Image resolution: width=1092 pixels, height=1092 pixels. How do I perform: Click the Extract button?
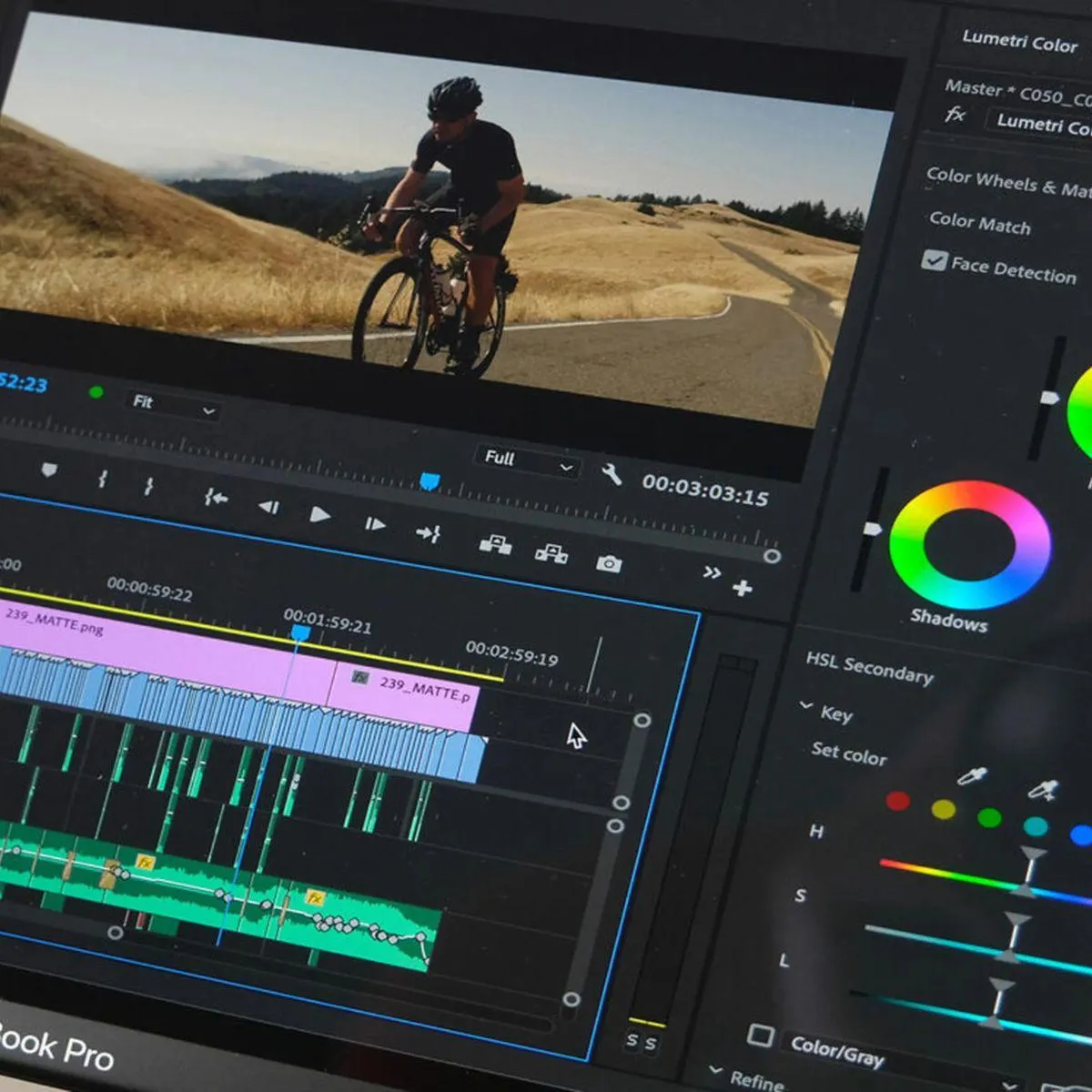point(551,553)
